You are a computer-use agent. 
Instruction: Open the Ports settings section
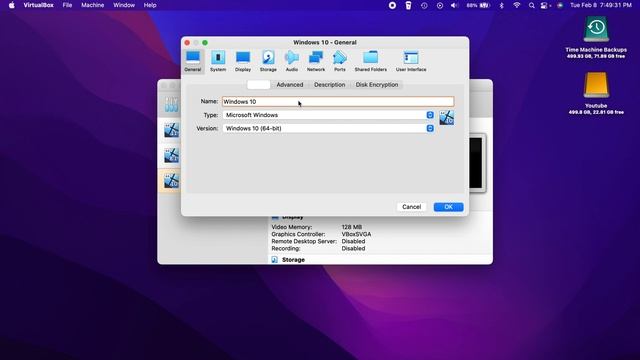click(x=340, y=61)
